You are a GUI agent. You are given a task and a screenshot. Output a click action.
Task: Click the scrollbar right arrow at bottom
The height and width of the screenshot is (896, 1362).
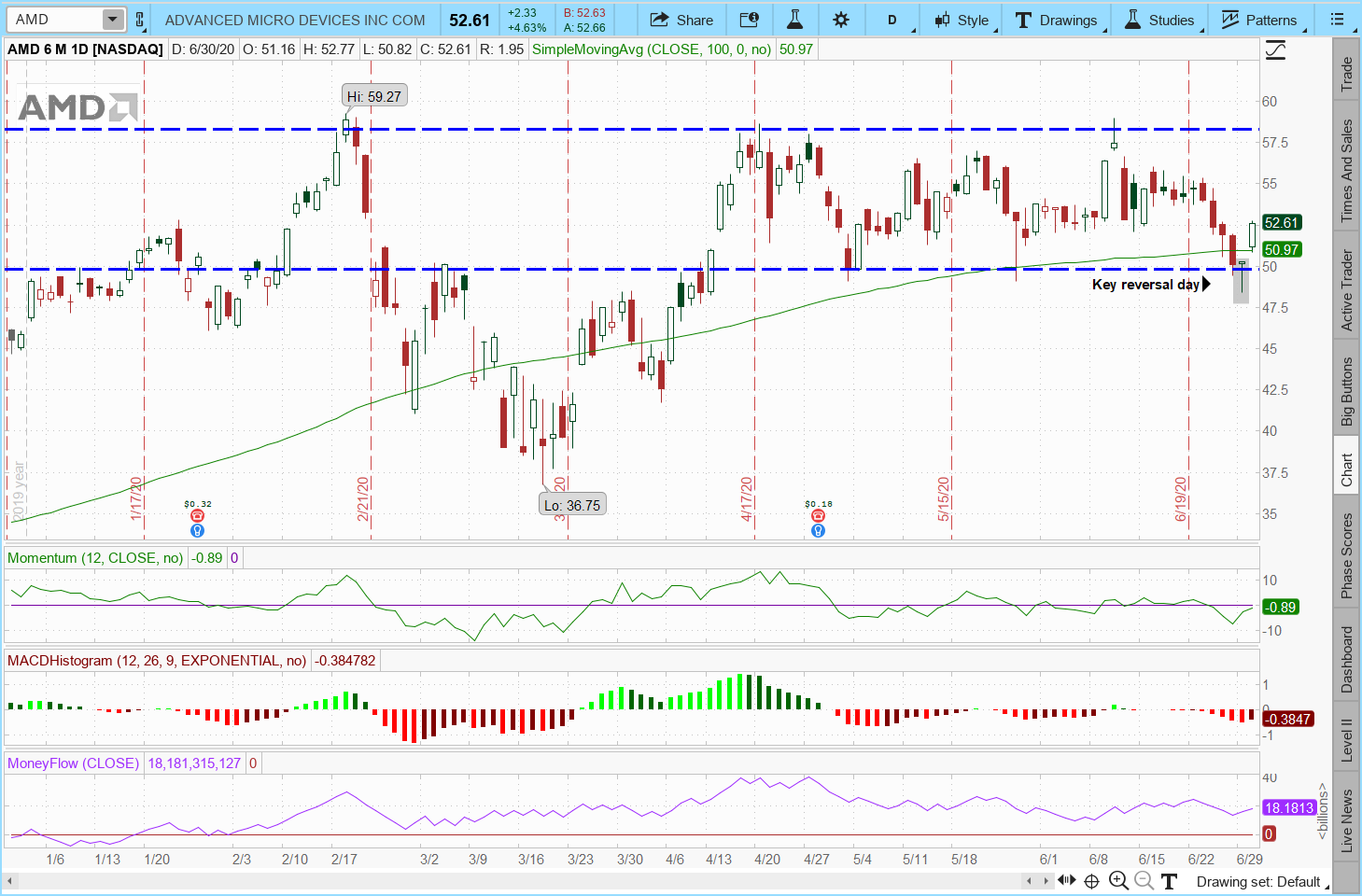pyautogui.click(x=1045, y=881)
